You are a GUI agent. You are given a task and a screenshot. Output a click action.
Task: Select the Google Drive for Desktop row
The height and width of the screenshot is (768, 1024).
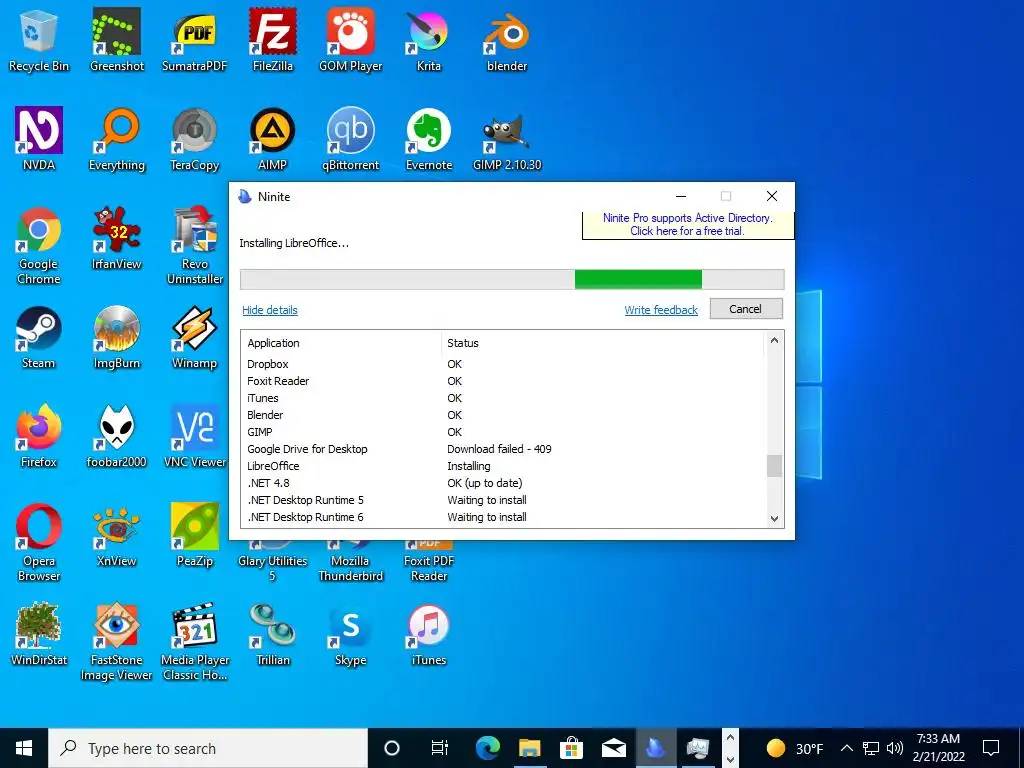click(503, 449)
